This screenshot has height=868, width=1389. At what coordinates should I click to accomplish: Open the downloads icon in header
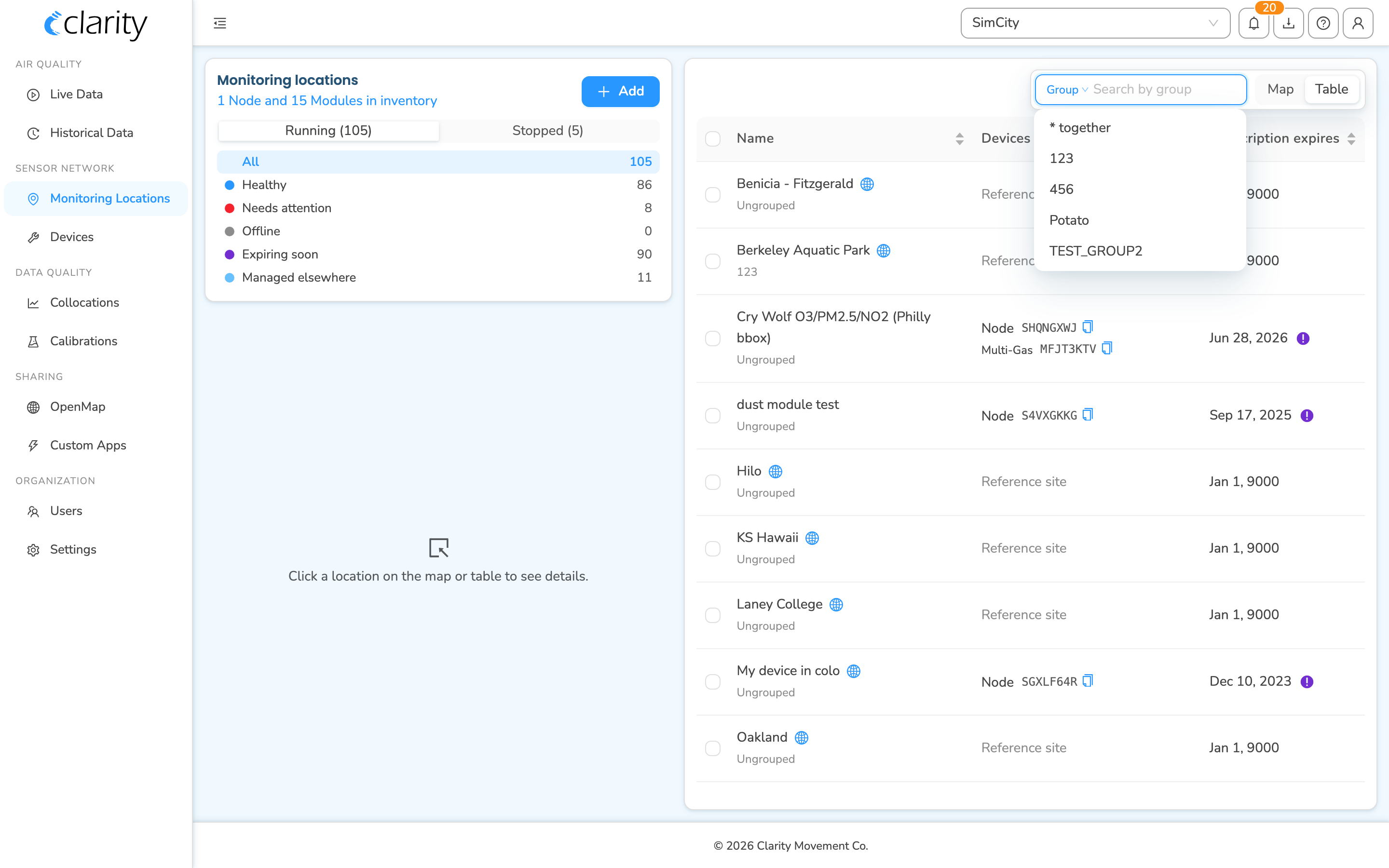click(x=1289, y=23)
